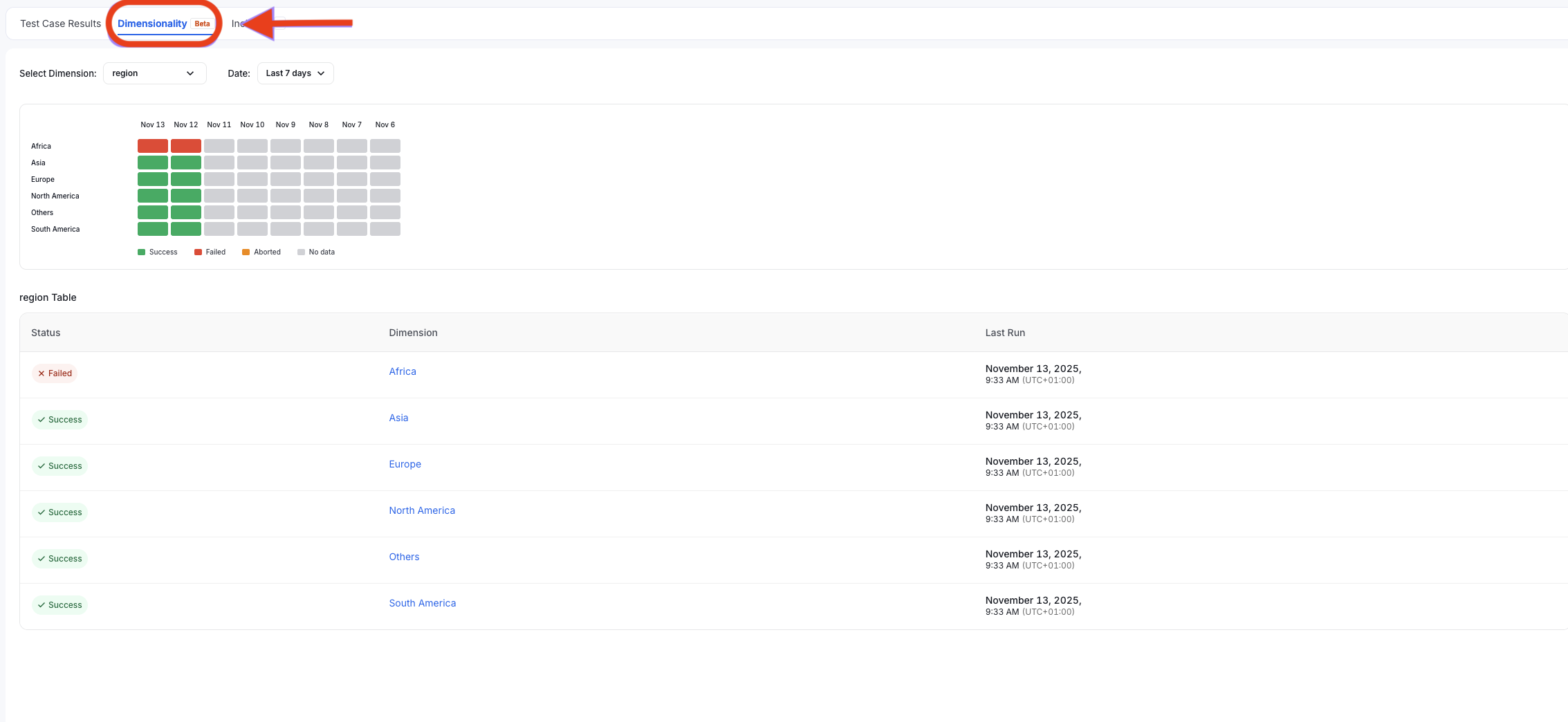Open the Asia dimension link
The width and height of the screenshot is (1568, 722).
pyautogui.click(x=398, y=418)
